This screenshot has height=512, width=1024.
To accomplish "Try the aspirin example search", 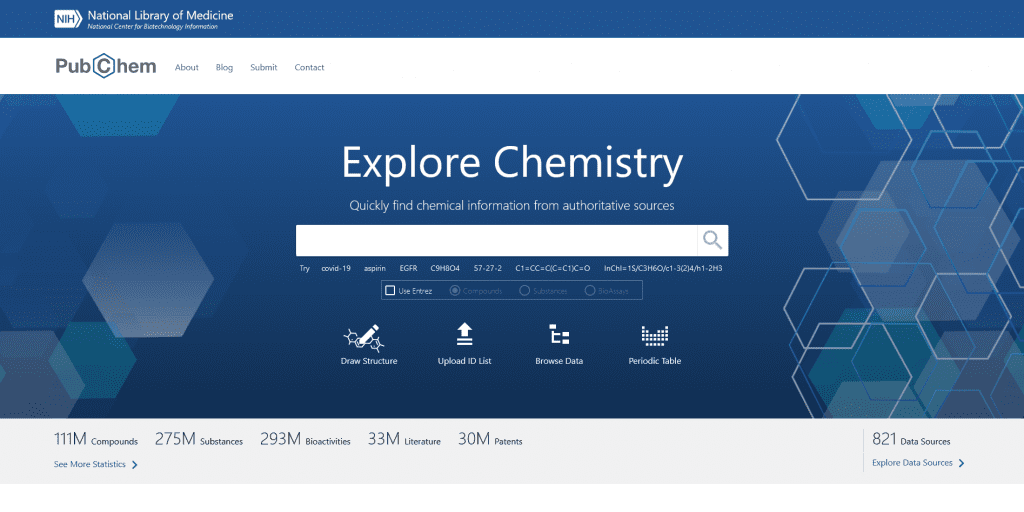I will 375,268.
